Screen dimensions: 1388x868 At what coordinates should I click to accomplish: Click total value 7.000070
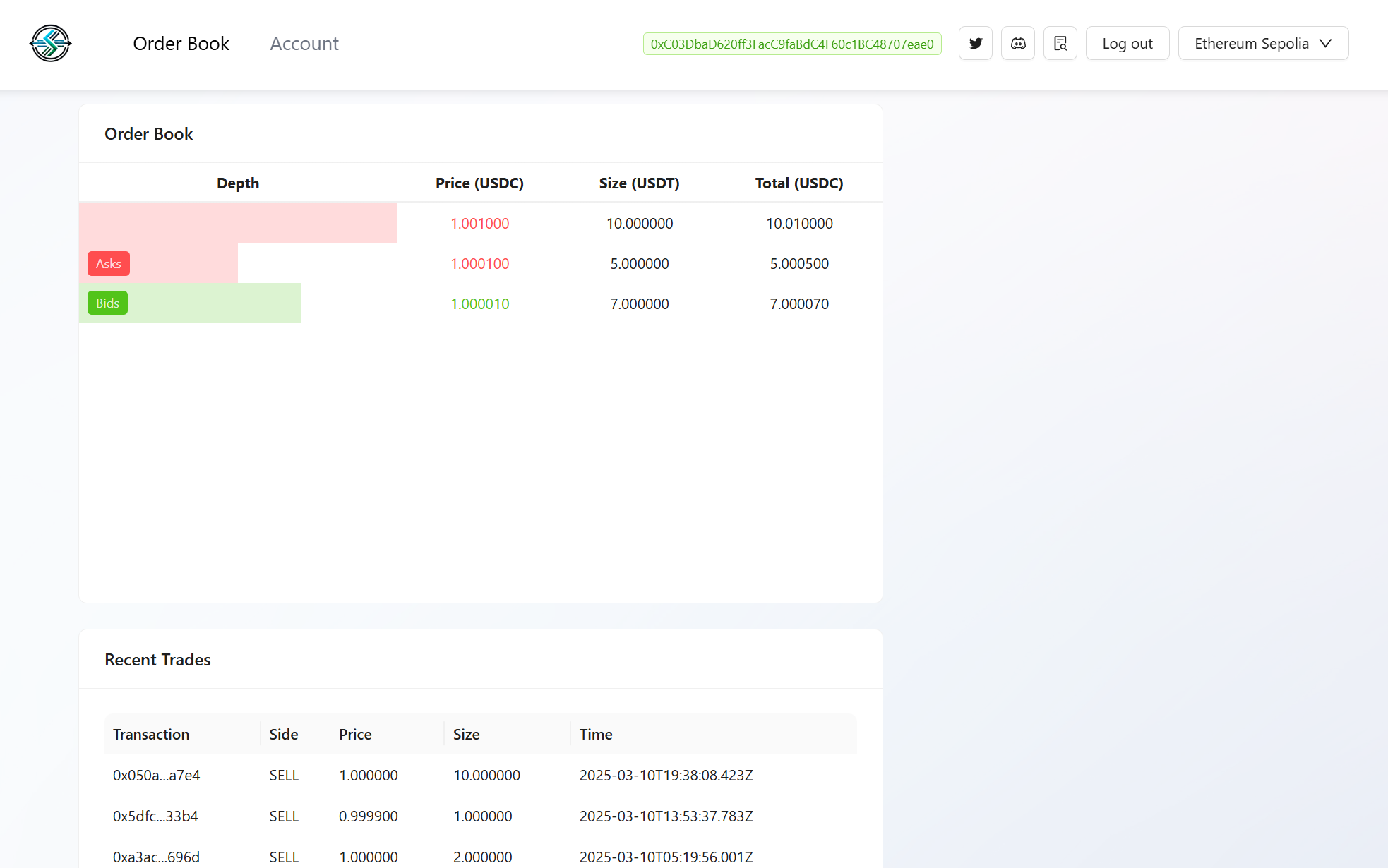pos(799,304)
